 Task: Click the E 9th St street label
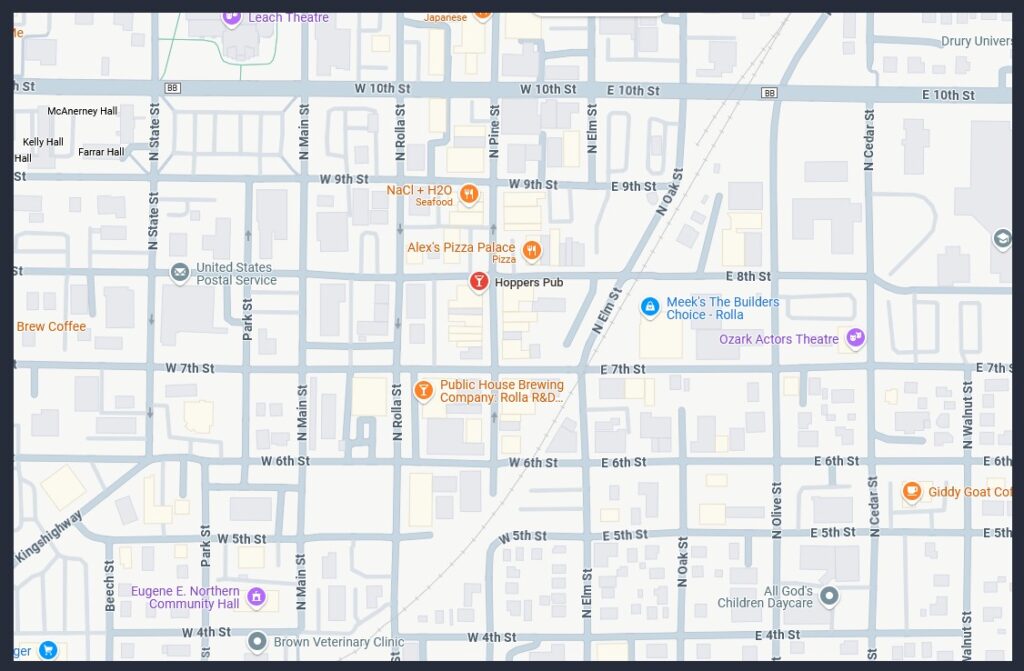tap(633, 187)
